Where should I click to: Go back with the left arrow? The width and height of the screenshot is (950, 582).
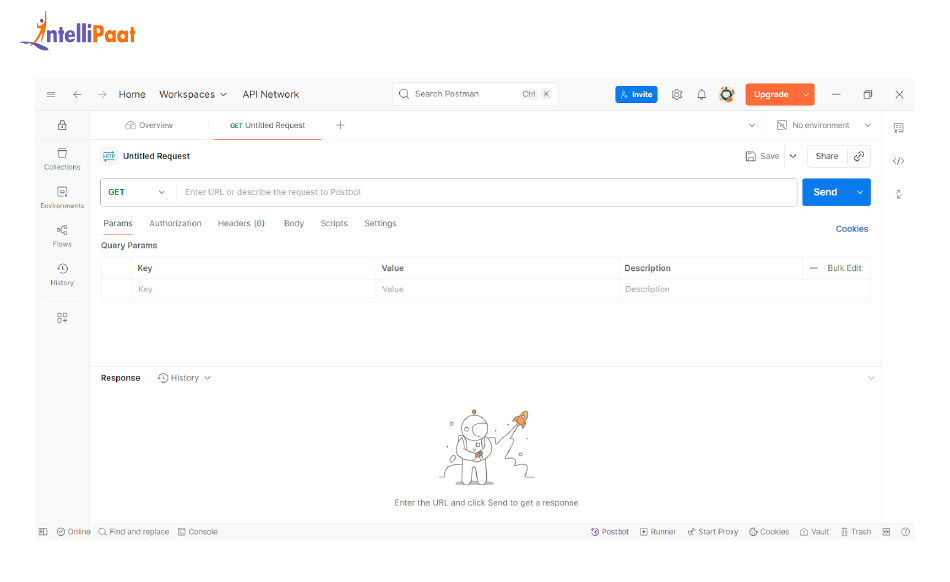pos(77,94)
